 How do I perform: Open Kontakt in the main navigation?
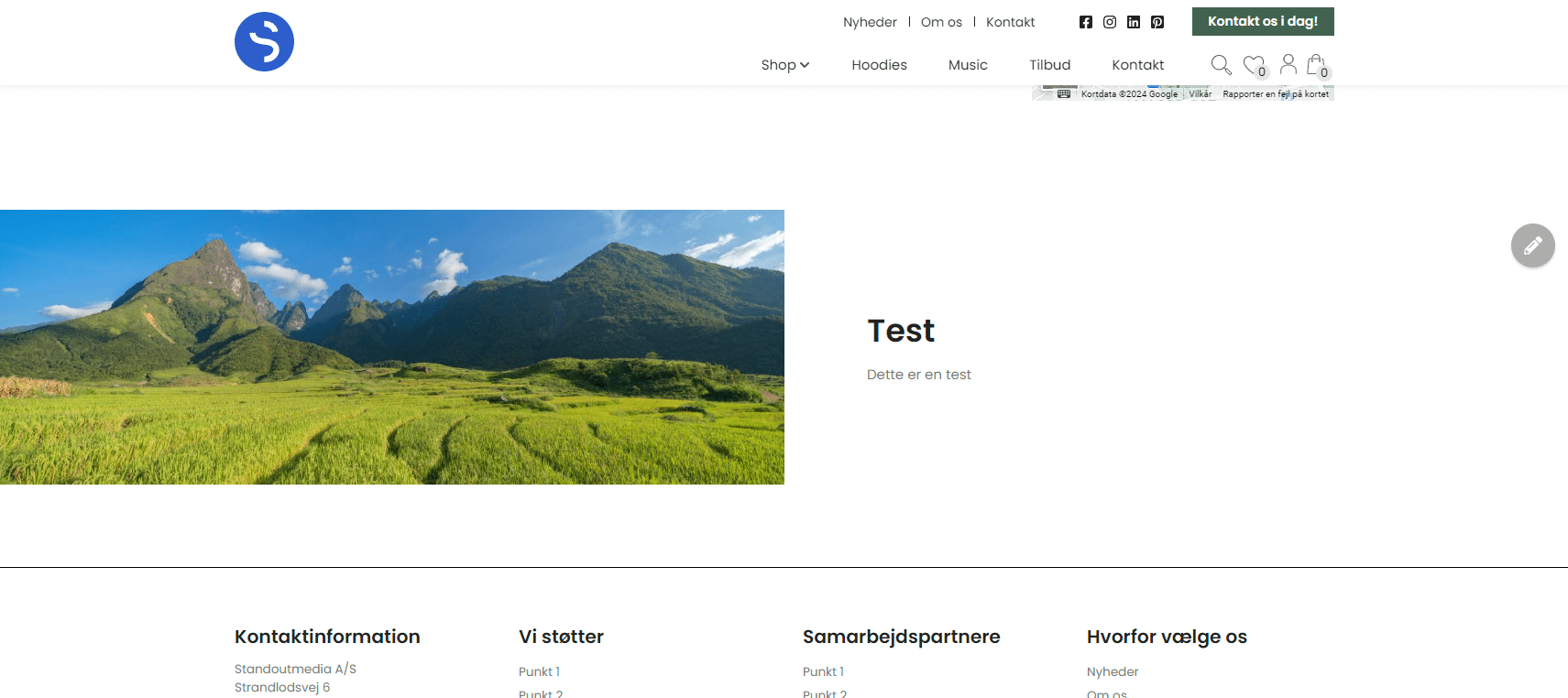pos(1137,65)
